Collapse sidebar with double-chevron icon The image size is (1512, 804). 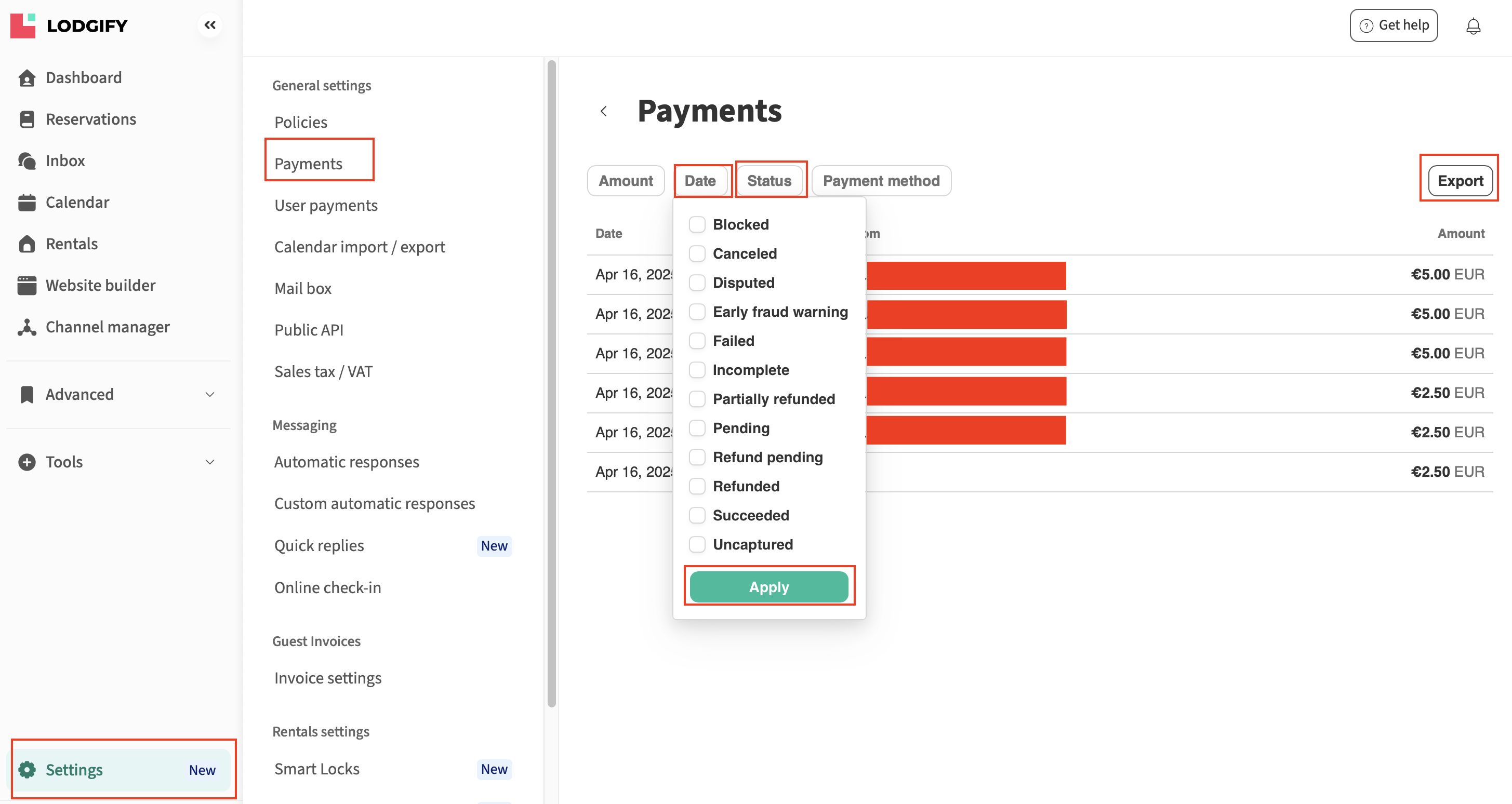point(209,24)
